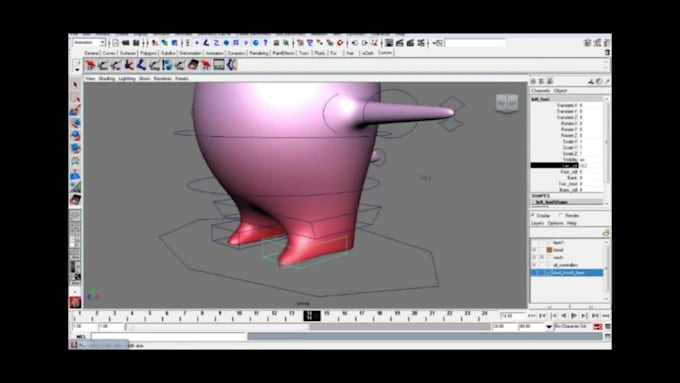680x383 pixels.
Task: Click the current frame number field
Action: coord(513,316)
